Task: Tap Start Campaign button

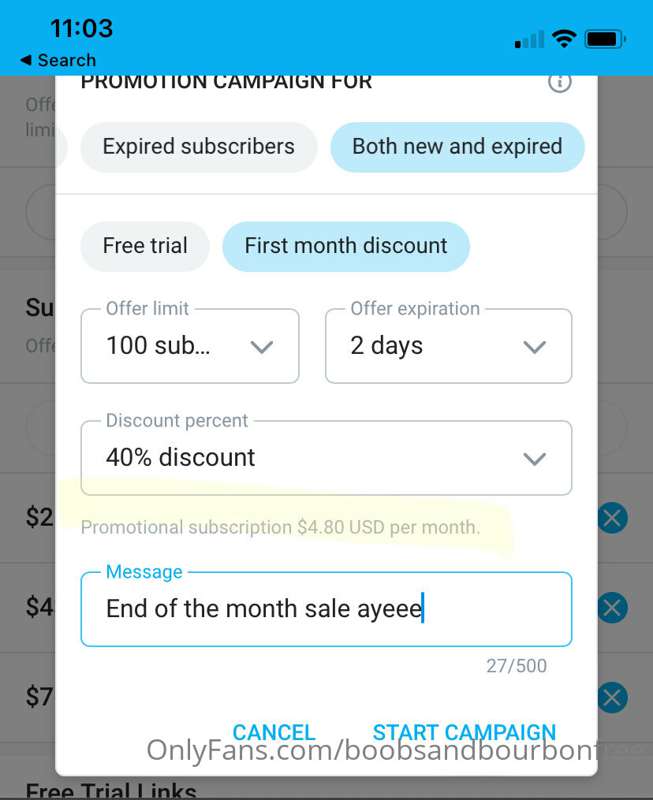Action: [x=464, y=732]
